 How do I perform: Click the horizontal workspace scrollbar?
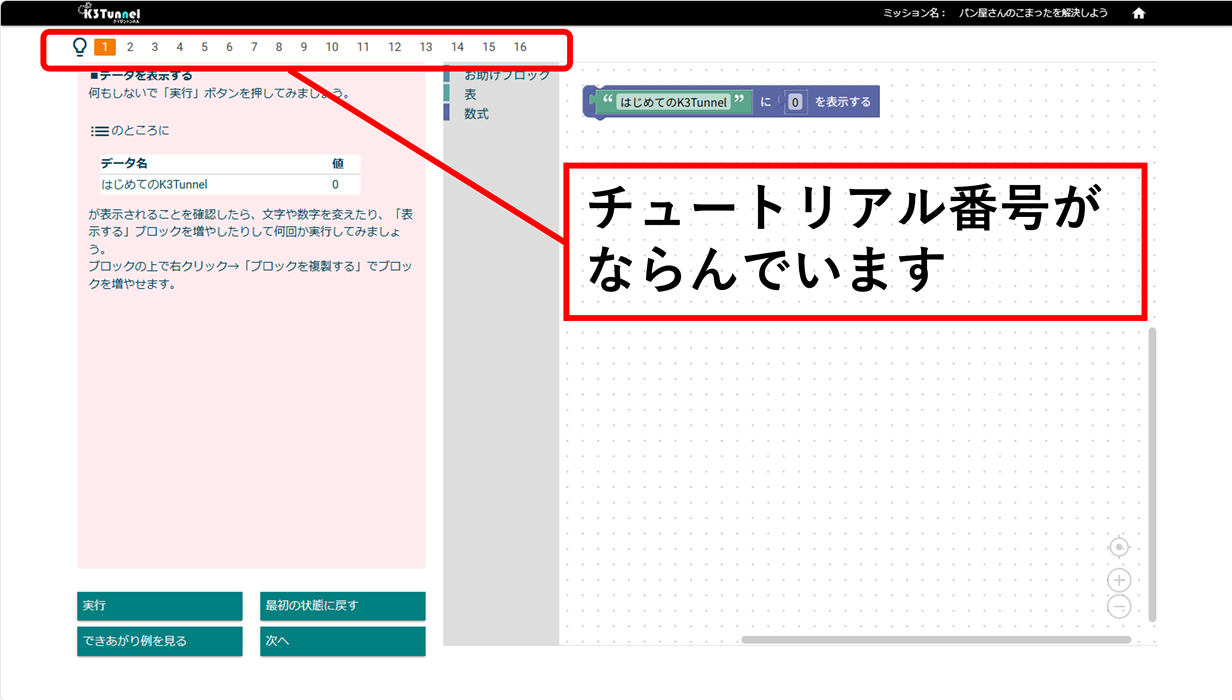point(935,640)
